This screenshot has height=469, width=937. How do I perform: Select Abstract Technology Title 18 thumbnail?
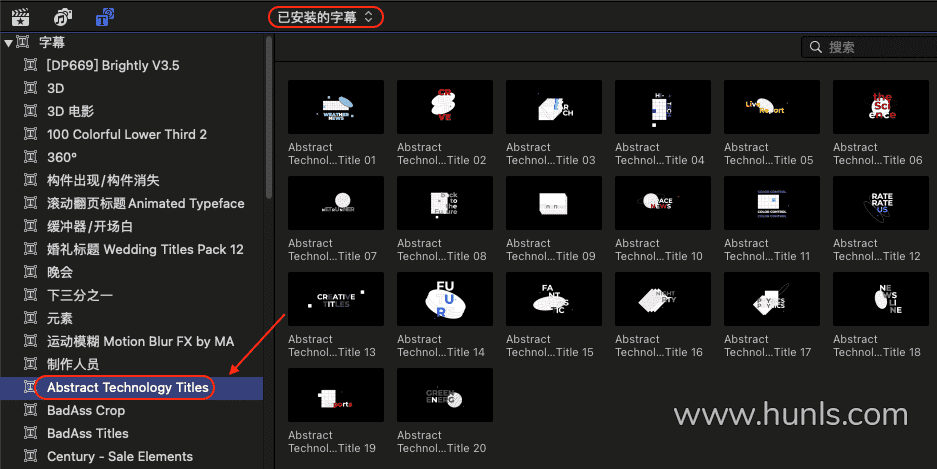pyautogui.click(x=881, y=299)
